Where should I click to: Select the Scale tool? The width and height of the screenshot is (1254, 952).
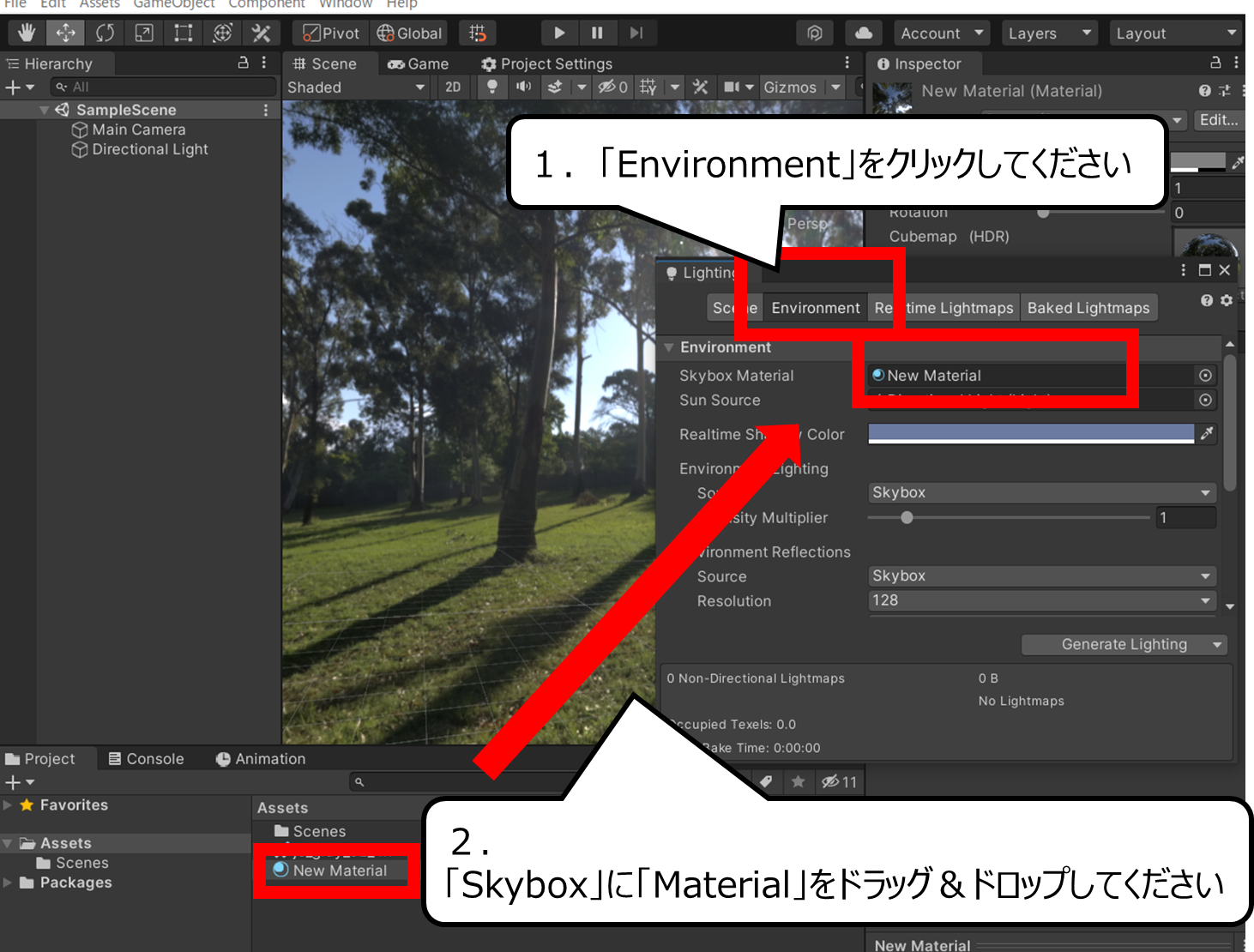[144, 33]
